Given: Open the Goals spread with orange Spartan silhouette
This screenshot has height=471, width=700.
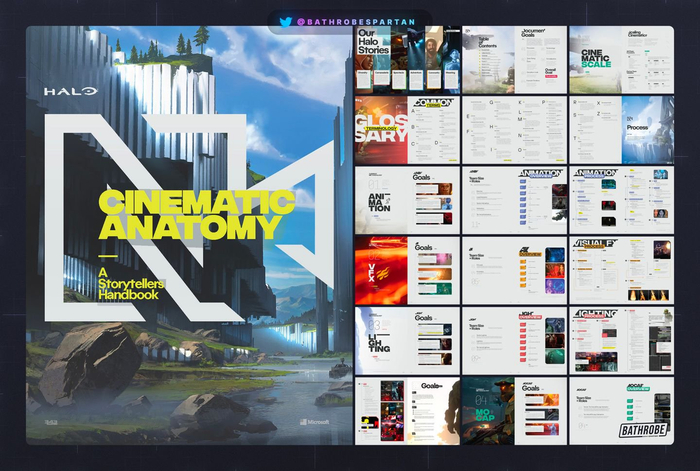Looking at the screenshot, I should point(407,411).
